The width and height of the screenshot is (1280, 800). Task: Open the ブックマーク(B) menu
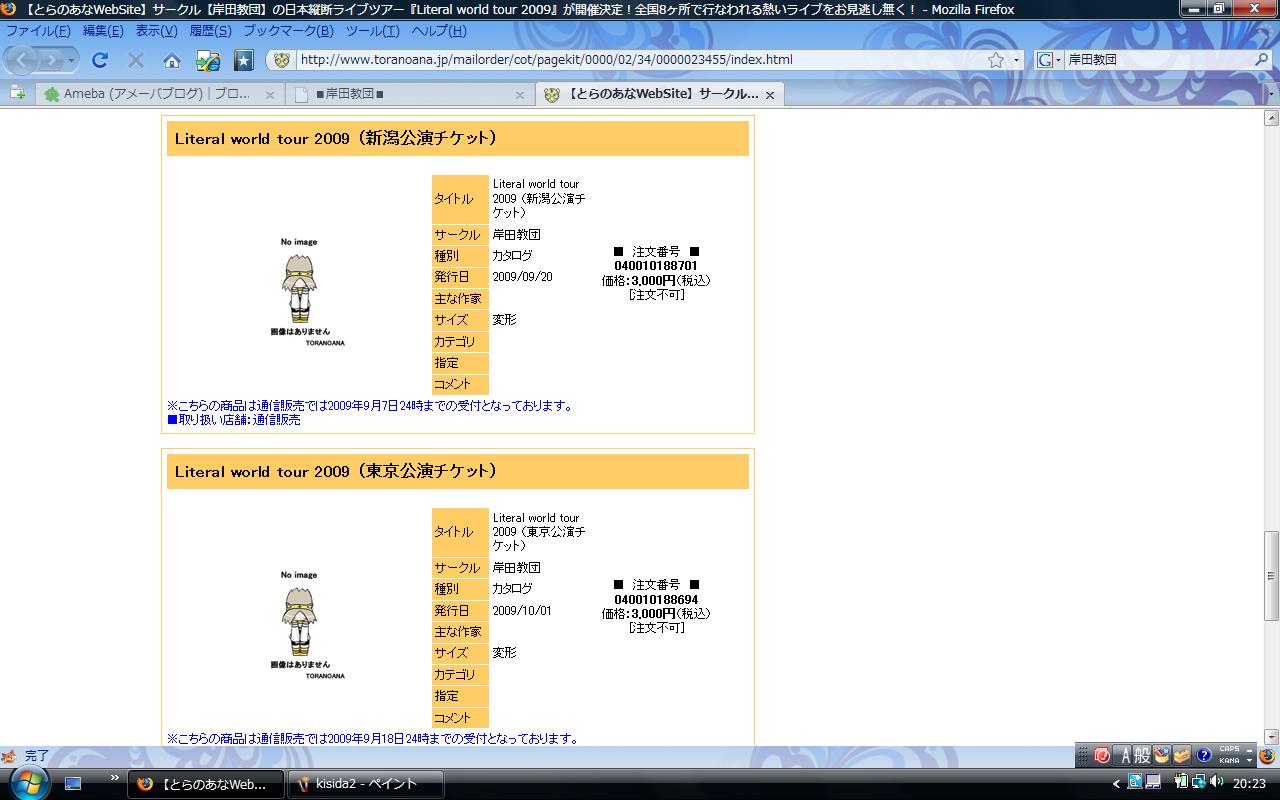pyautogui.click(x=288, y=31)
